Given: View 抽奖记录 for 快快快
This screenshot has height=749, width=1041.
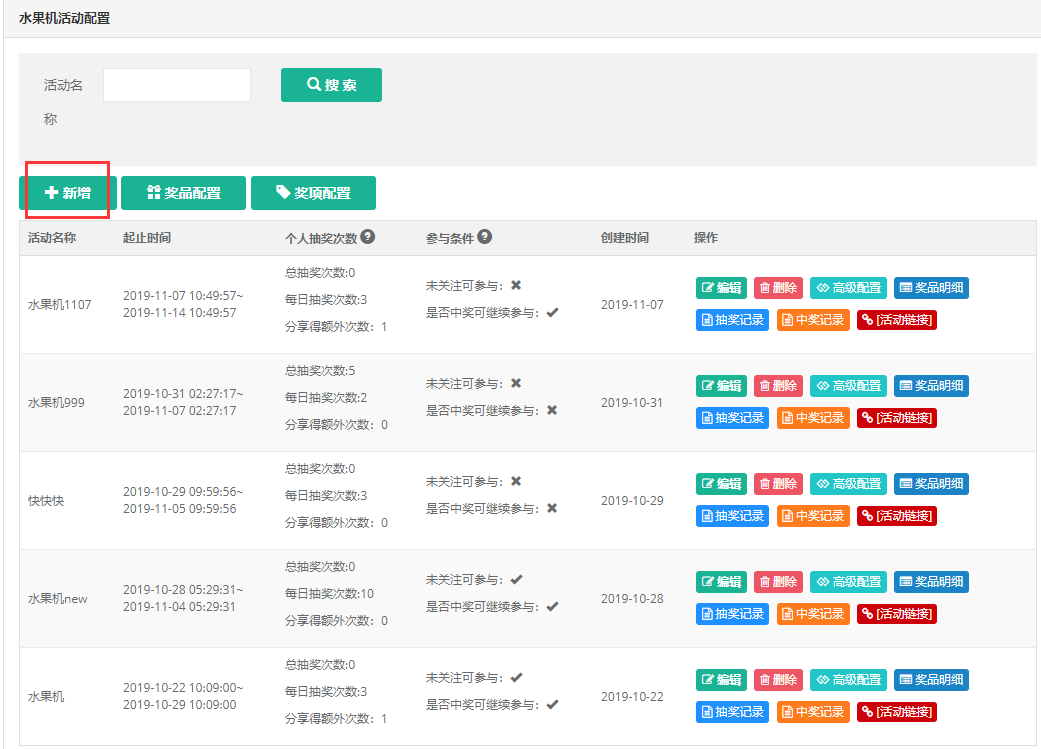Looking at the screenshot, I should tap(732, 516).
